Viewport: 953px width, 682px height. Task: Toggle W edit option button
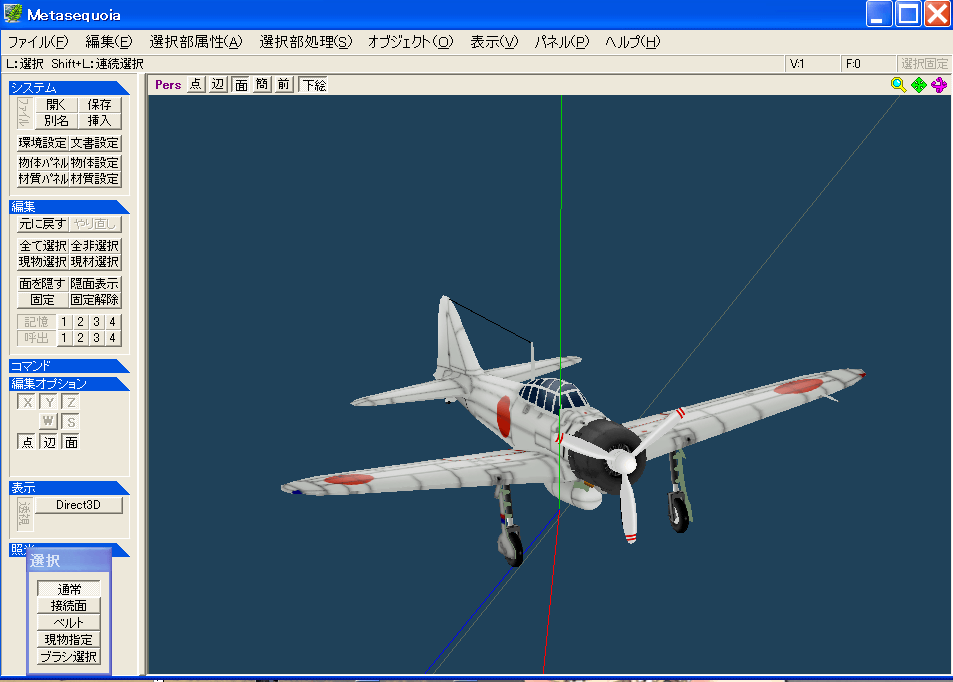[x=49, y=421]
